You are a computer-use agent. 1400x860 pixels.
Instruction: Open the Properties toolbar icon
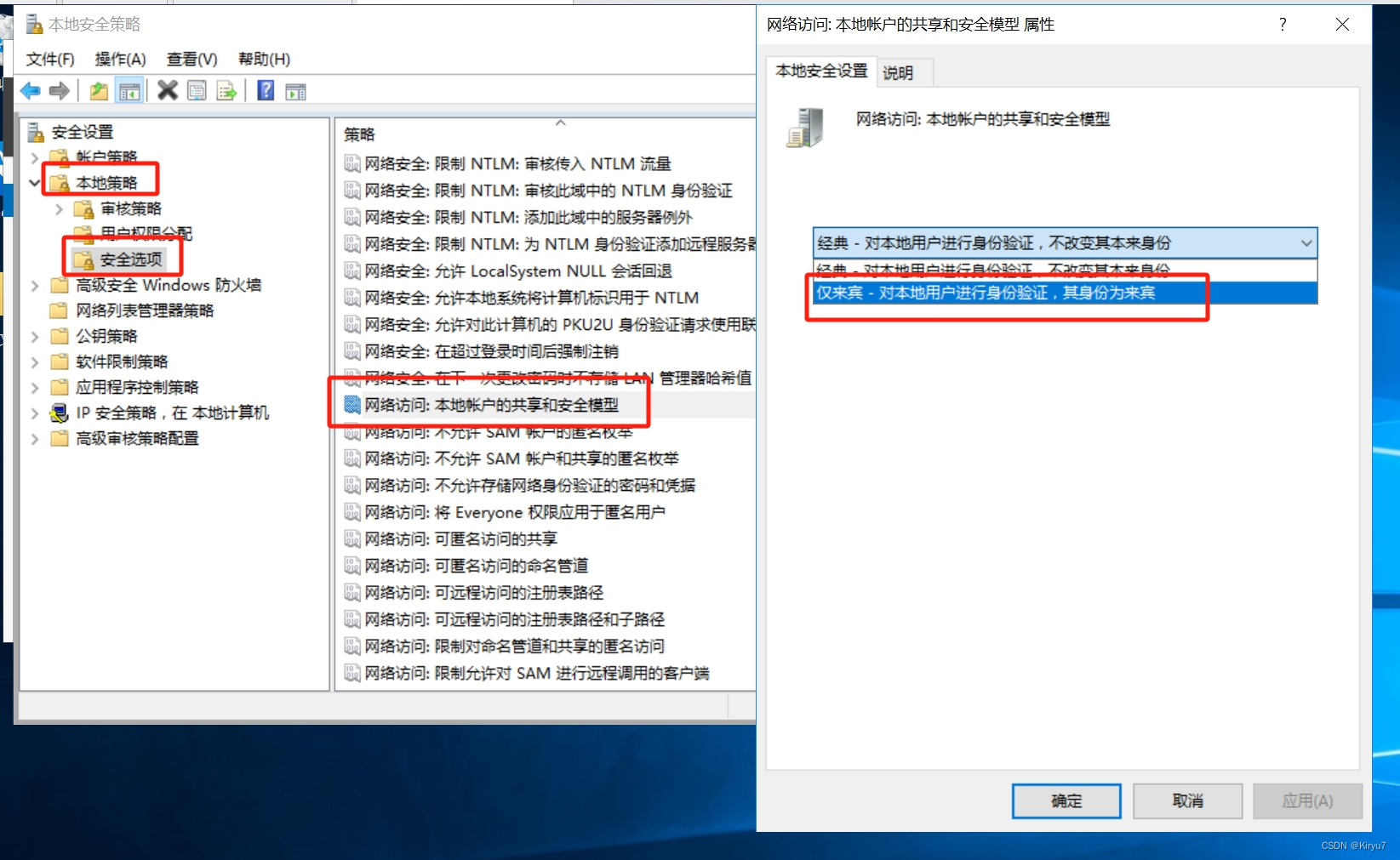pyautogui.click(x=197, y=91)
